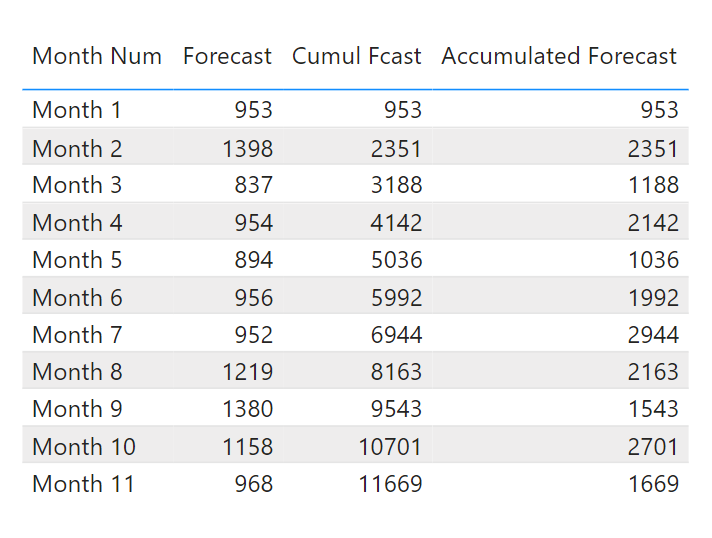Select the Month 1 row label
712x538 pixels.
click(77, 110)
